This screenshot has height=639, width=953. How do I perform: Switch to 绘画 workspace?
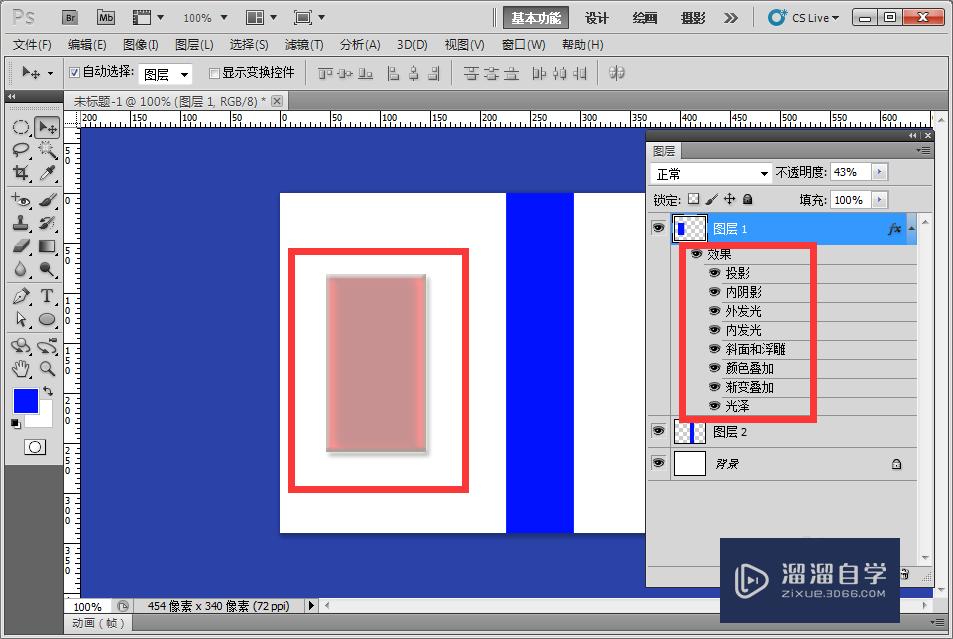point(645,18)
